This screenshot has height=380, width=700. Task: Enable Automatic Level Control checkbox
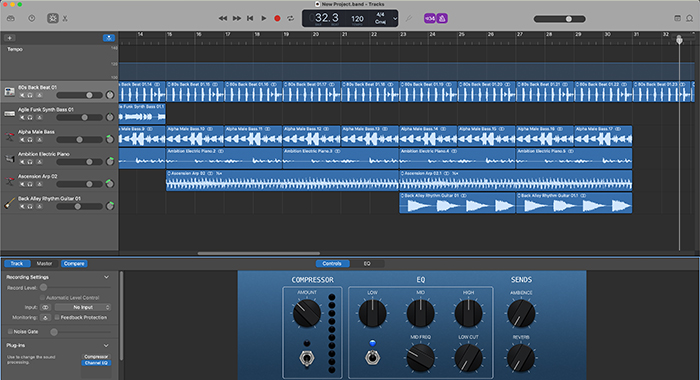[x=42, y=297]
